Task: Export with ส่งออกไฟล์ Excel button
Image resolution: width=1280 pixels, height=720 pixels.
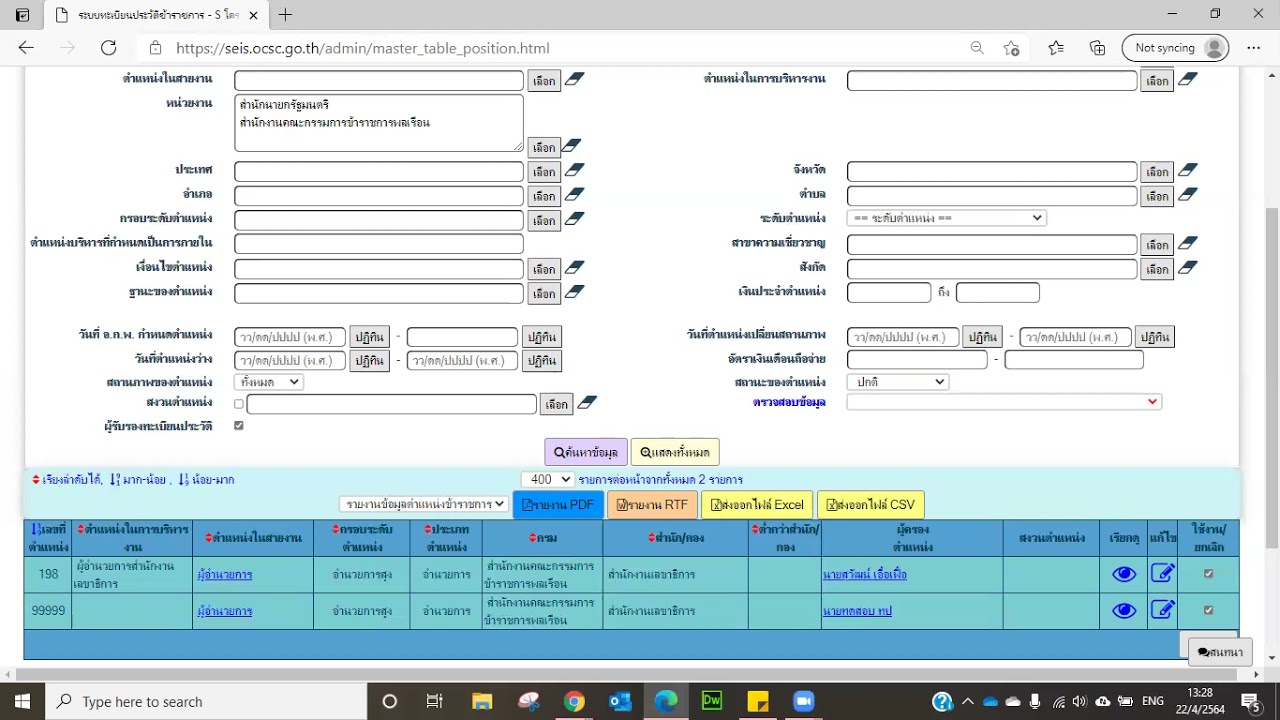Action: (x=757, y=505)
